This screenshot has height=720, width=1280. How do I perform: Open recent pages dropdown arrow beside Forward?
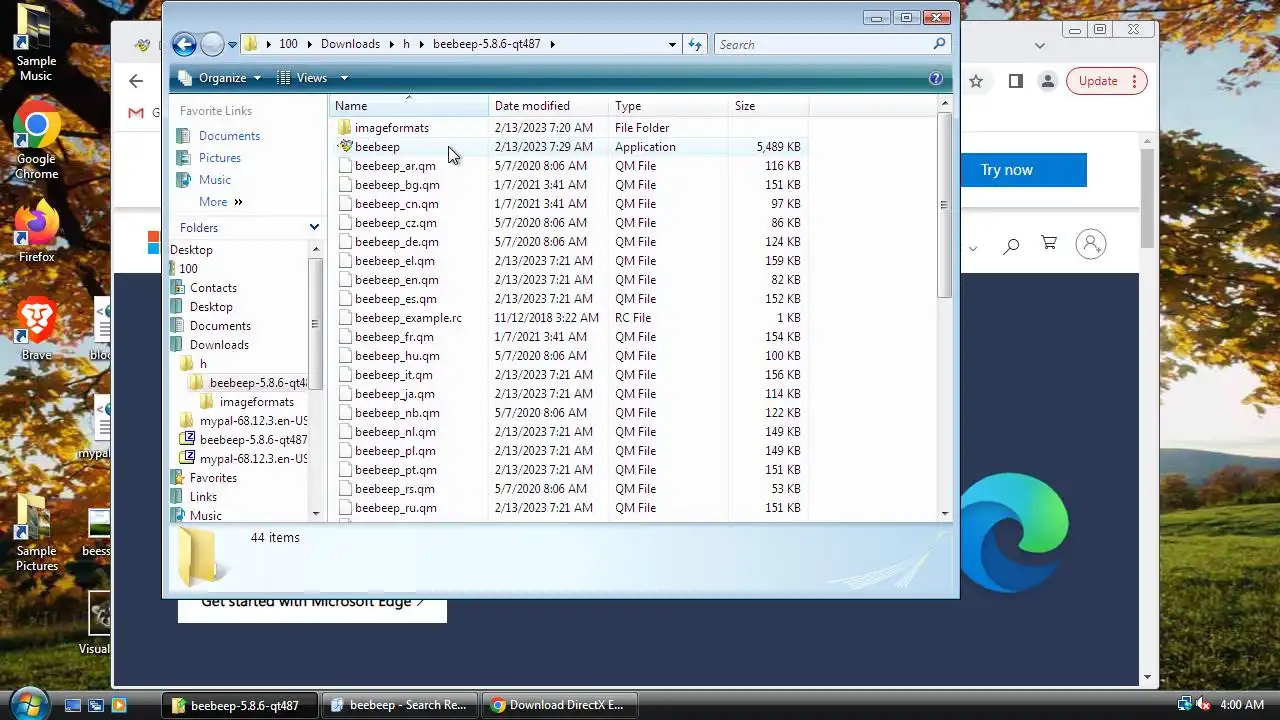(232, 45)
